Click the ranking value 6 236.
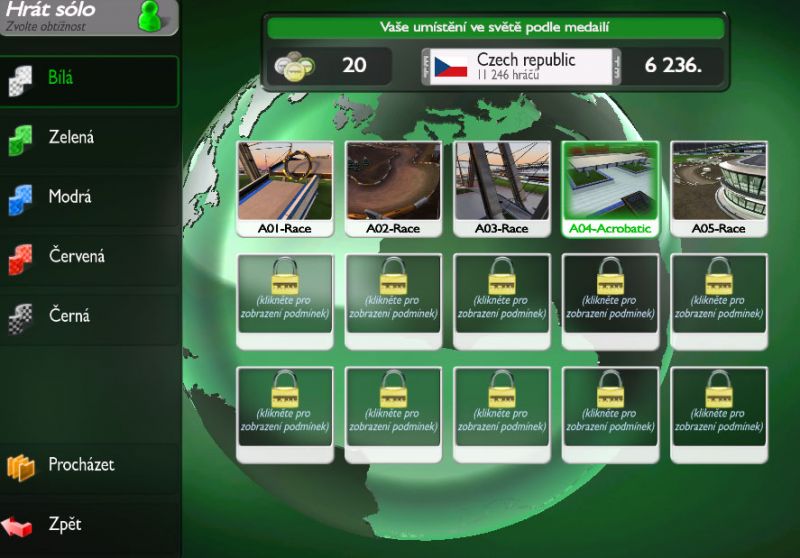This screenshot has width=800, height=558. [x=673, y=65]
